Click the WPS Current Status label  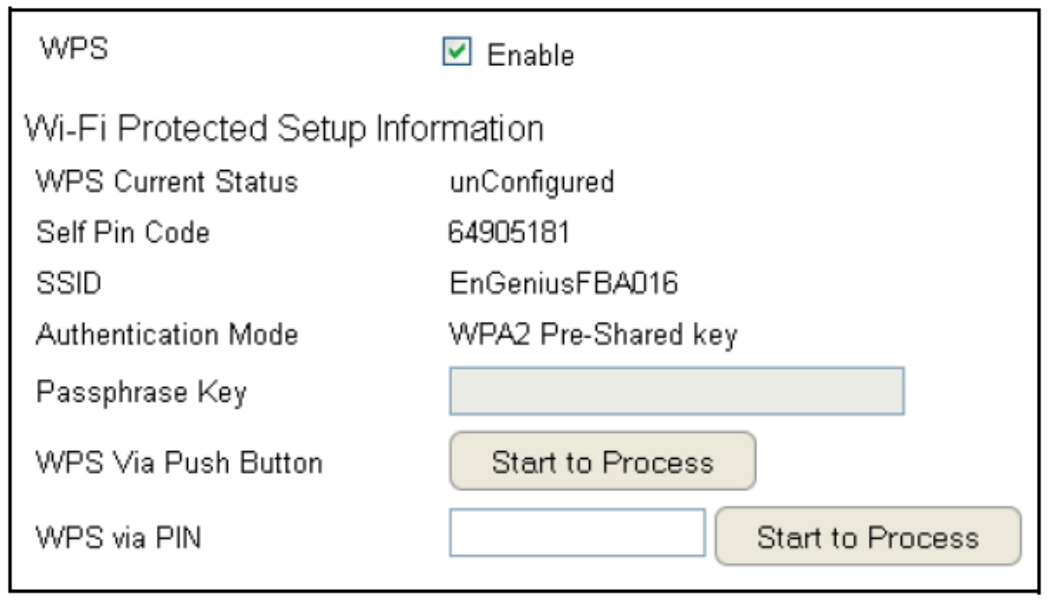[x=167, y=183]
